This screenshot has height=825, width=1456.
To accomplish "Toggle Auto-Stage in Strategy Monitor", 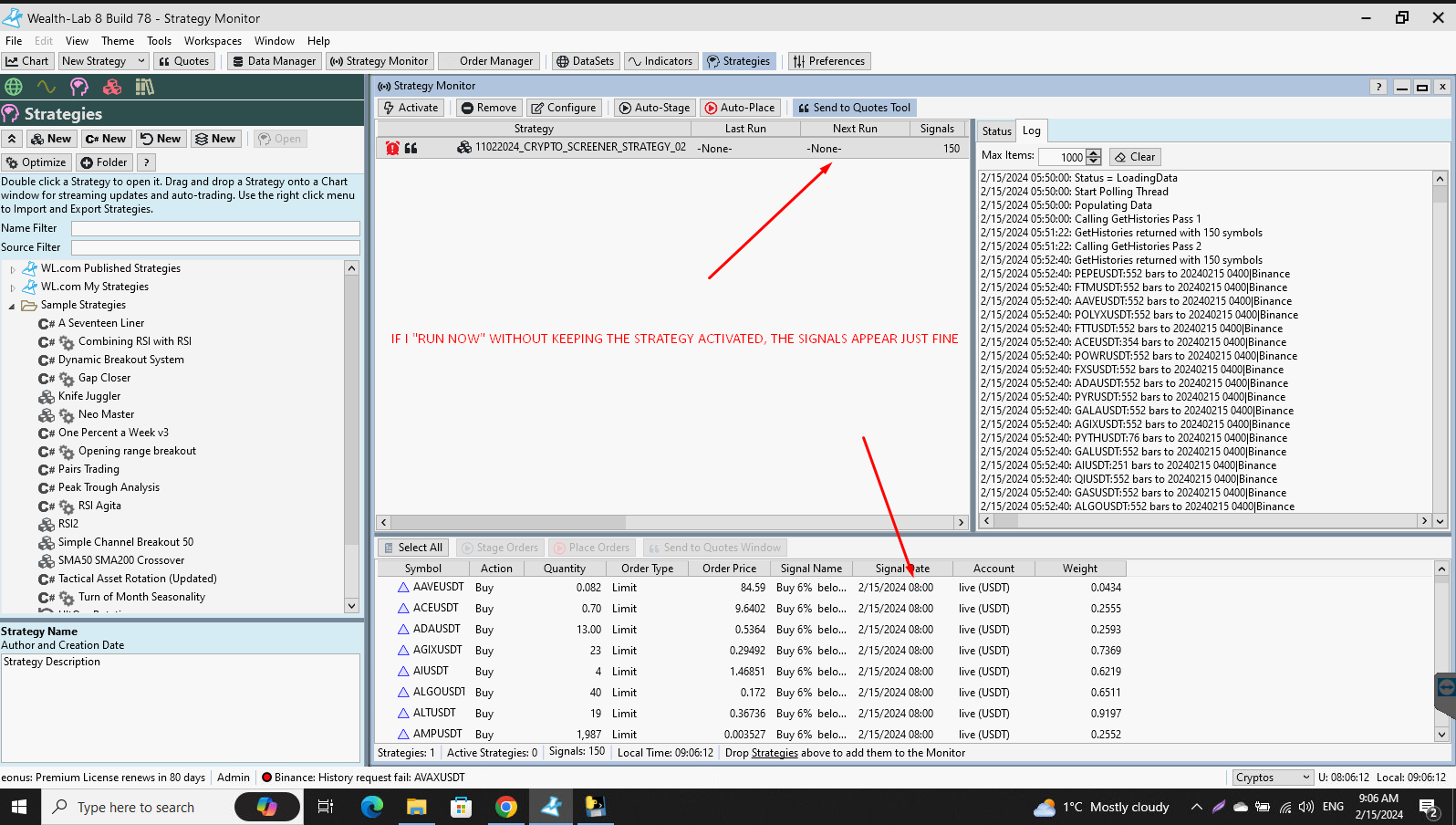I will click(655, 108).
